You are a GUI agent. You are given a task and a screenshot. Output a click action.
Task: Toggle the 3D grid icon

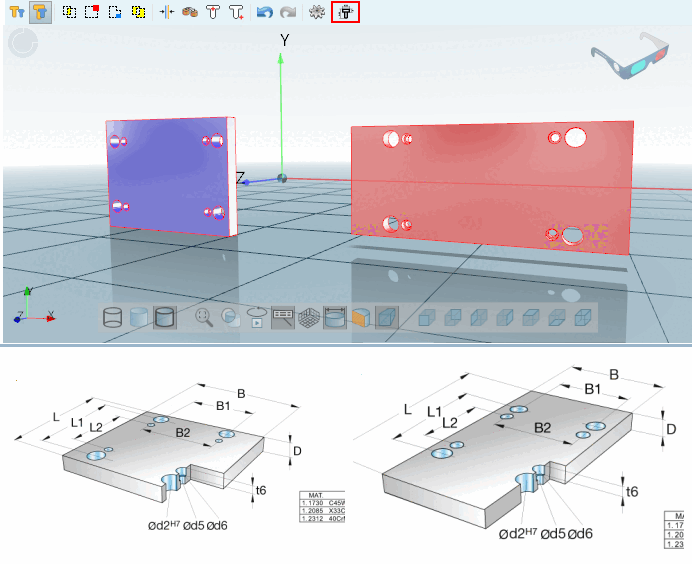pos(309,317)
